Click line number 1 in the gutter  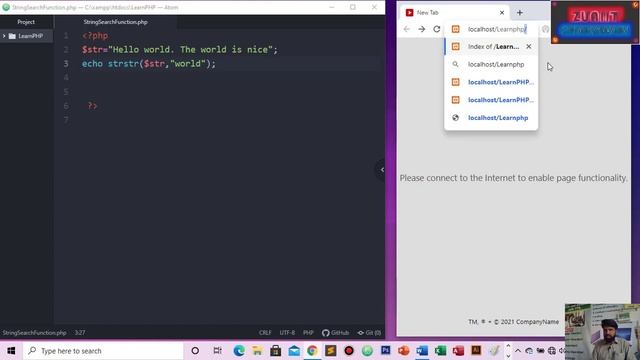(x=66, y=36)
